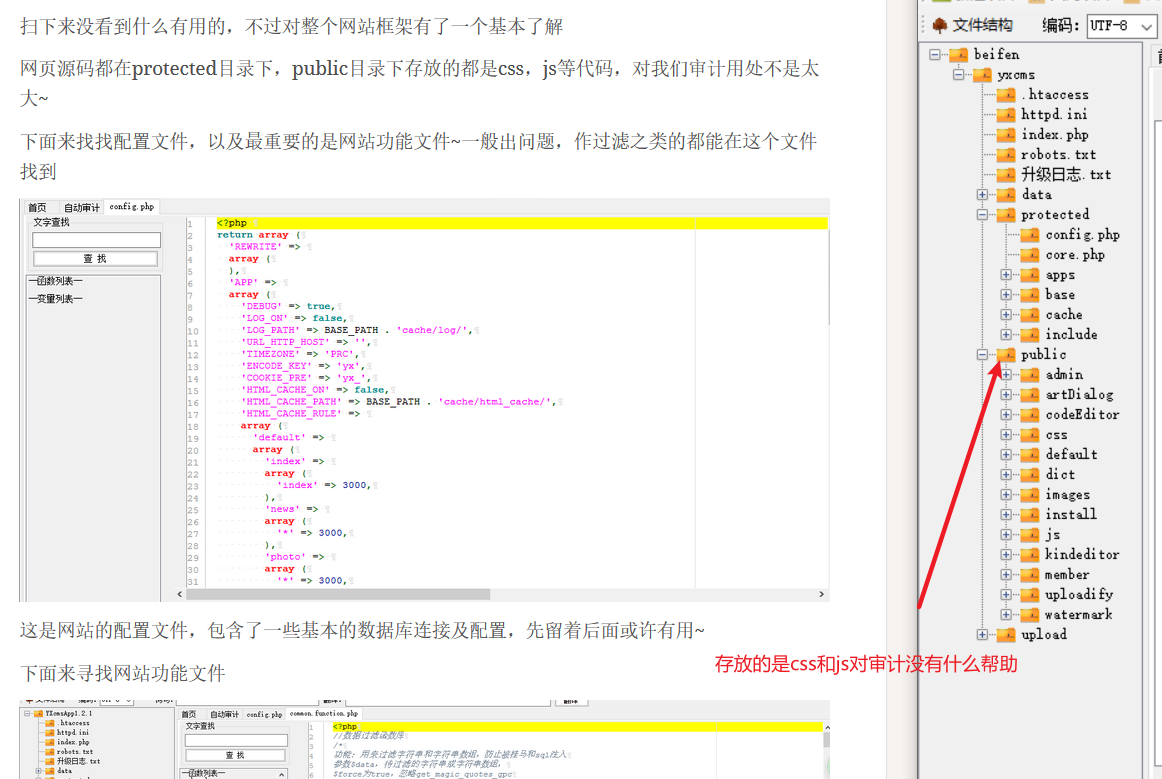Switch to the 自动审计 tab

[81, 208]
